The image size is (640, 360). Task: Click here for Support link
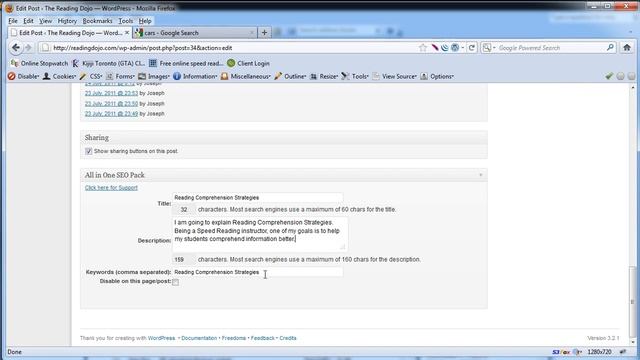[x=111, y=188]
